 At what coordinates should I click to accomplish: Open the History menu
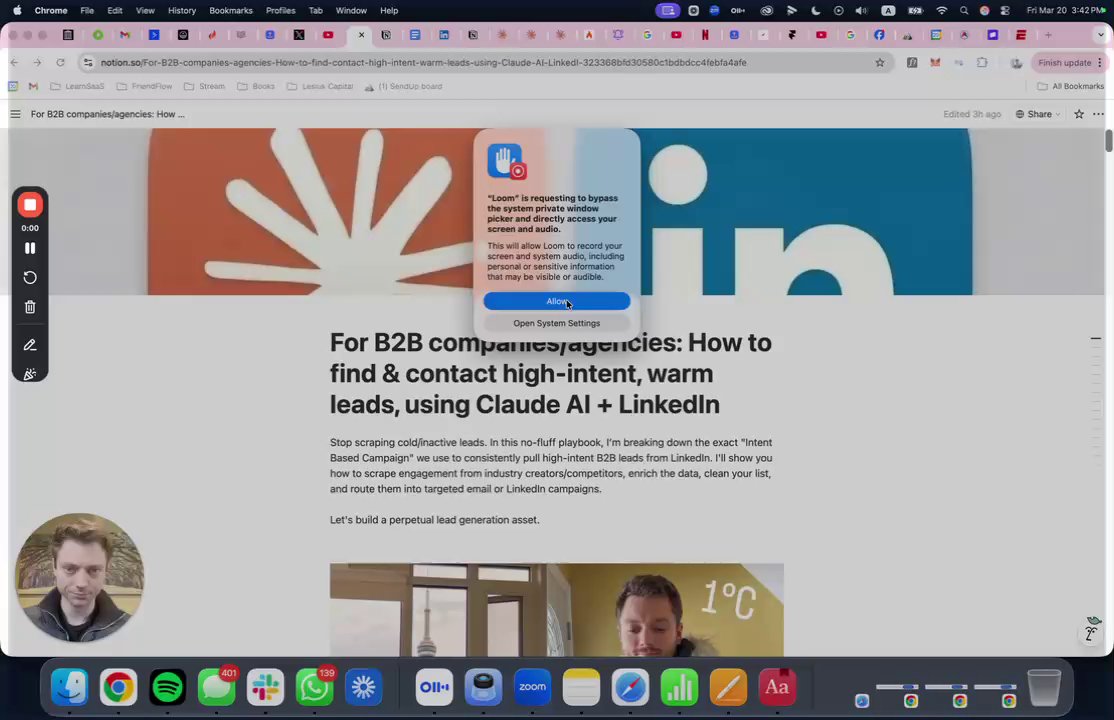182,11
